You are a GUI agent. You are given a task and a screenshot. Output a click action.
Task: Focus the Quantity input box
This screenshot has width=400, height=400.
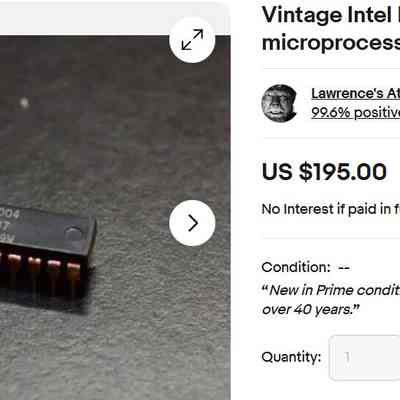click(x=365, y=357)
